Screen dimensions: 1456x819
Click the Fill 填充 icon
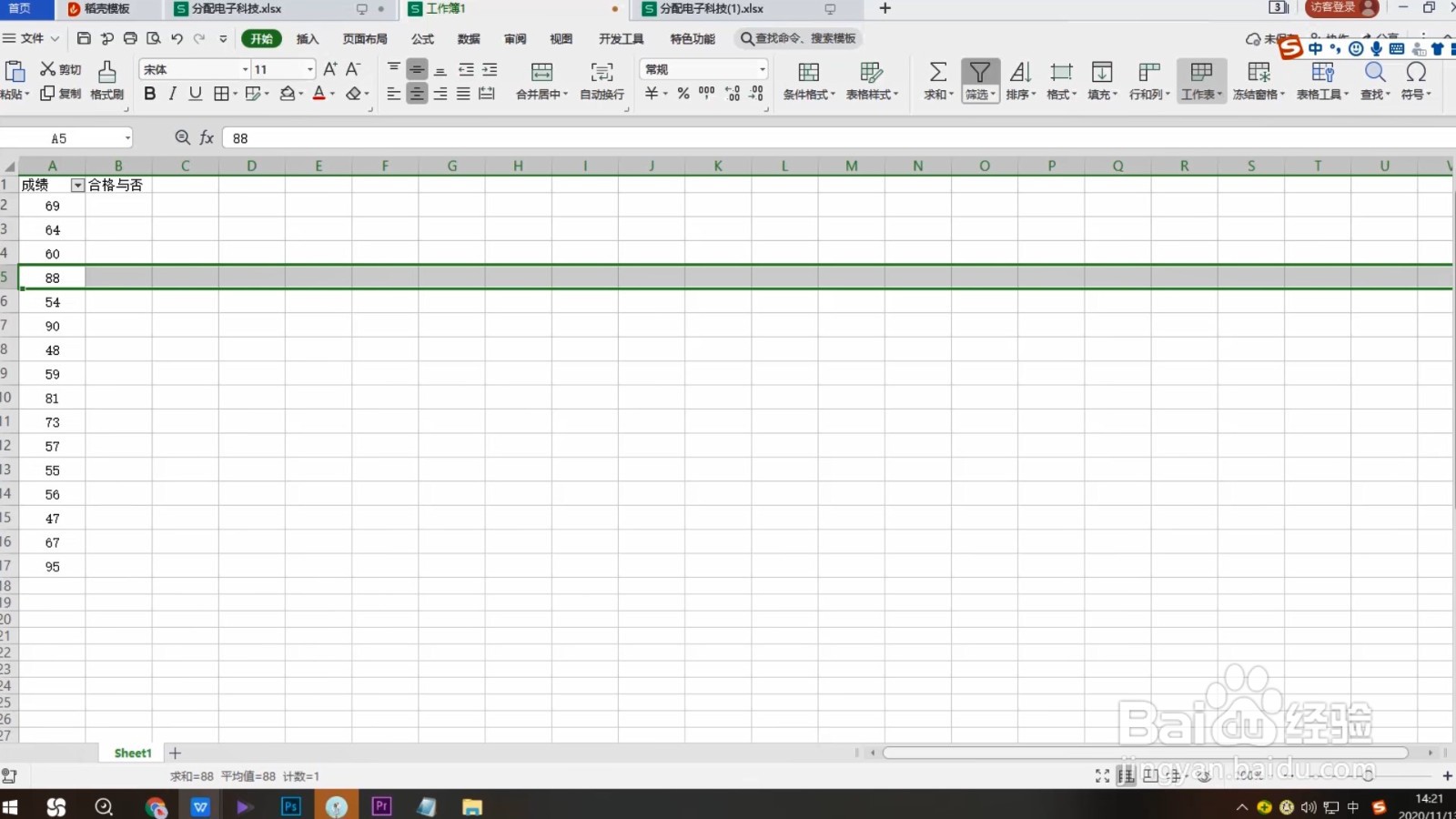(x=1102, y=72)
